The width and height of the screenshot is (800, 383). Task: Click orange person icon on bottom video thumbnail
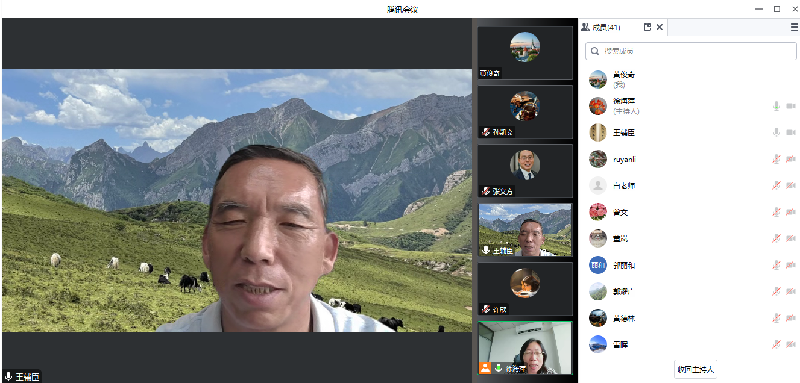tap(485, 368)
